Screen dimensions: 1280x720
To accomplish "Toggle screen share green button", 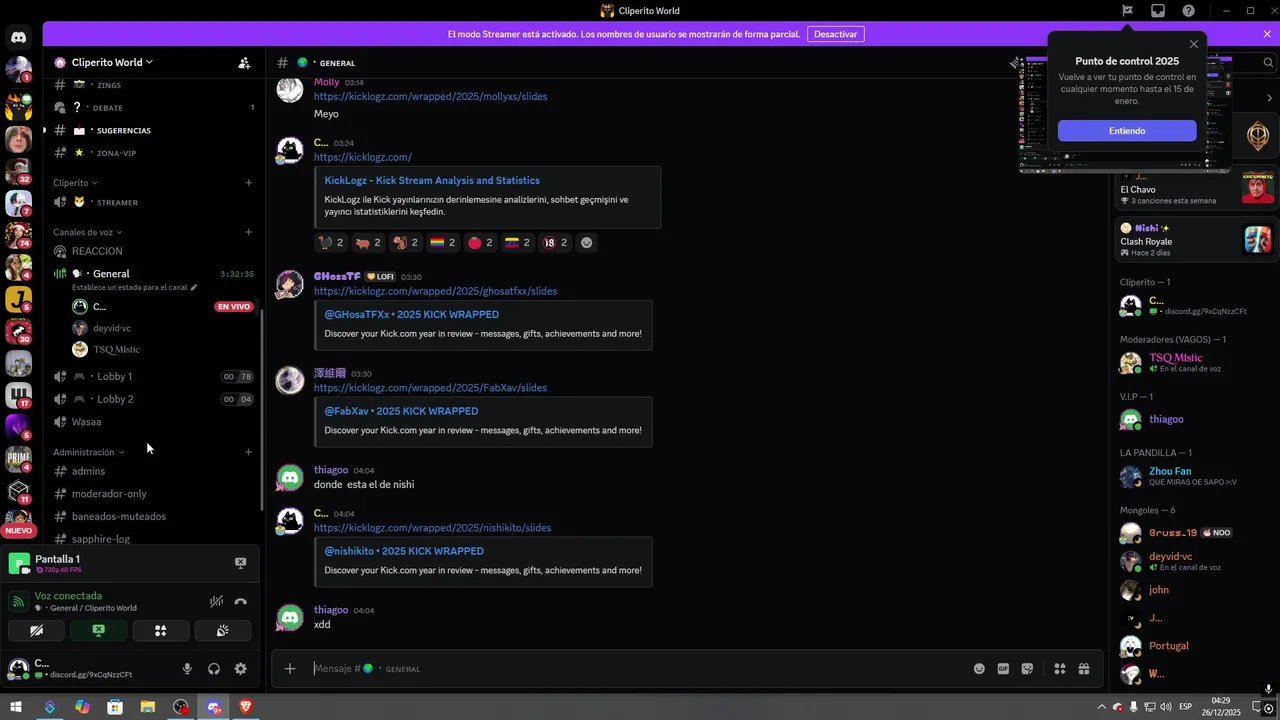I will coord(98,630).
